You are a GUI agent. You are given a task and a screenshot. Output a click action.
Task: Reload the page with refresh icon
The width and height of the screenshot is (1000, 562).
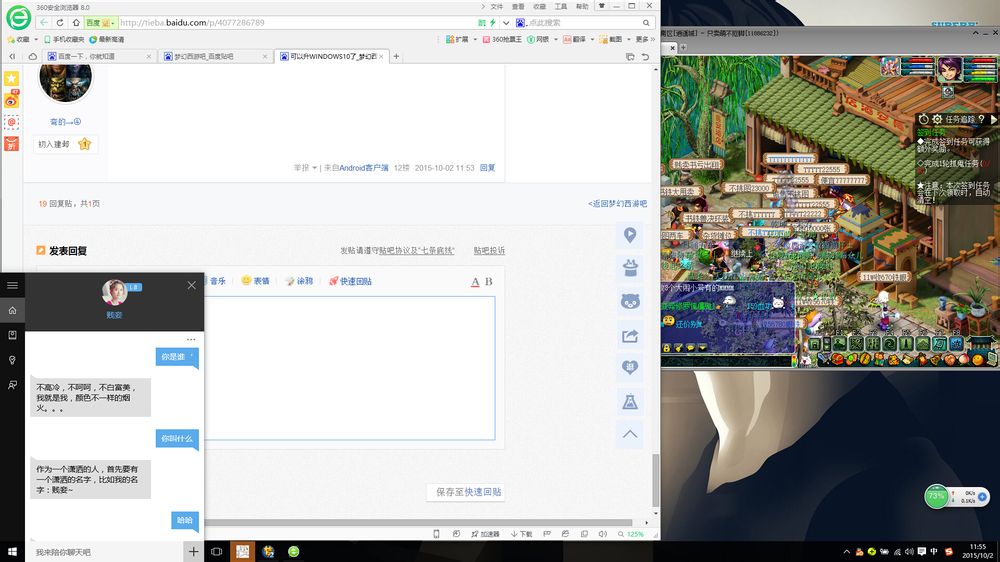[60, 22]
